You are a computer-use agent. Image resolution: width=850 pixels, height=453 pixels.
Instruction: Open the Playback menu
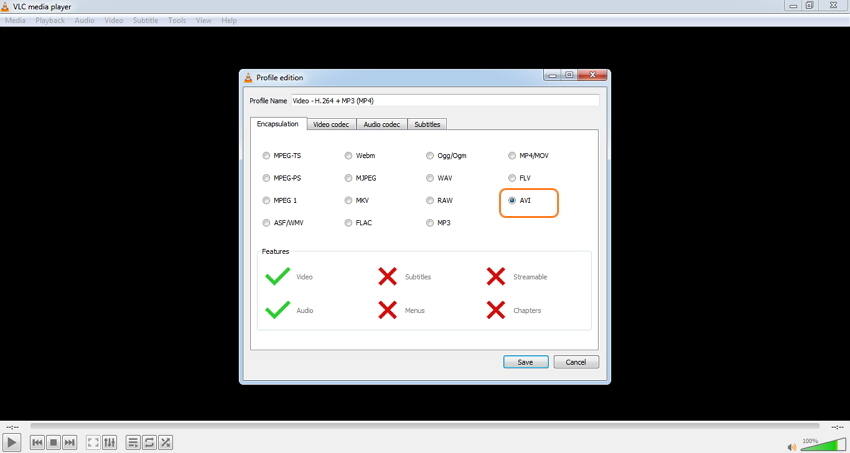click(50, 21)
